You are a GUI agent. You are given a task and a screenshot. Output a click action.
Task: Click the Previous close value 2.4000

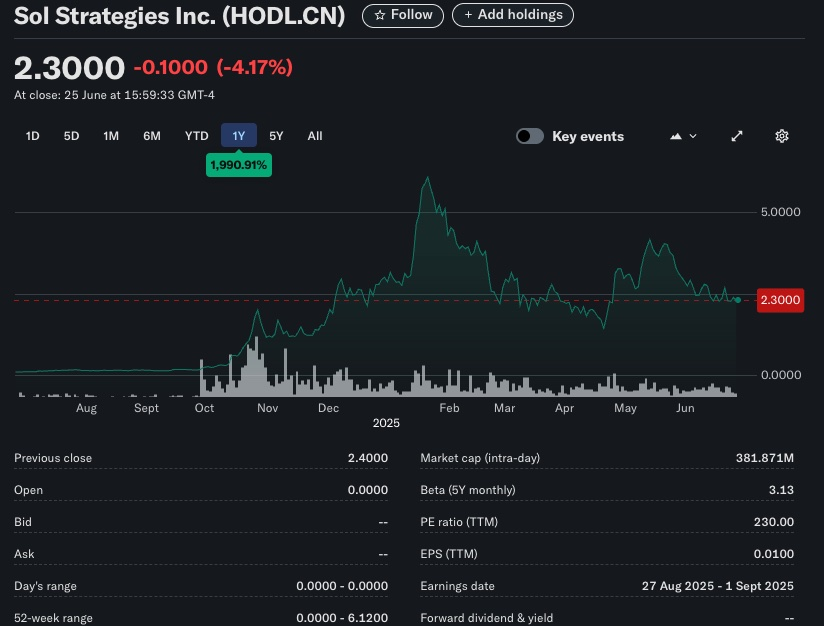point(367,458)
